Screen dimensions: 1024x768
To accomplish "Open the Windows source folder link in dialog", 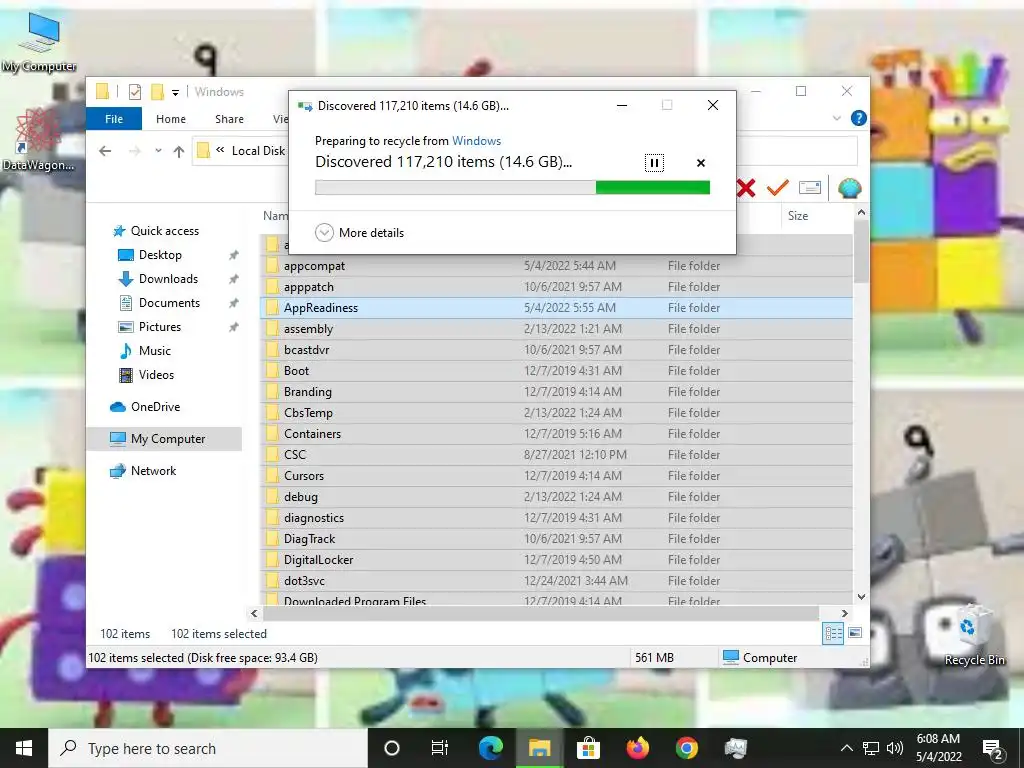I will (x=476, y=140).
